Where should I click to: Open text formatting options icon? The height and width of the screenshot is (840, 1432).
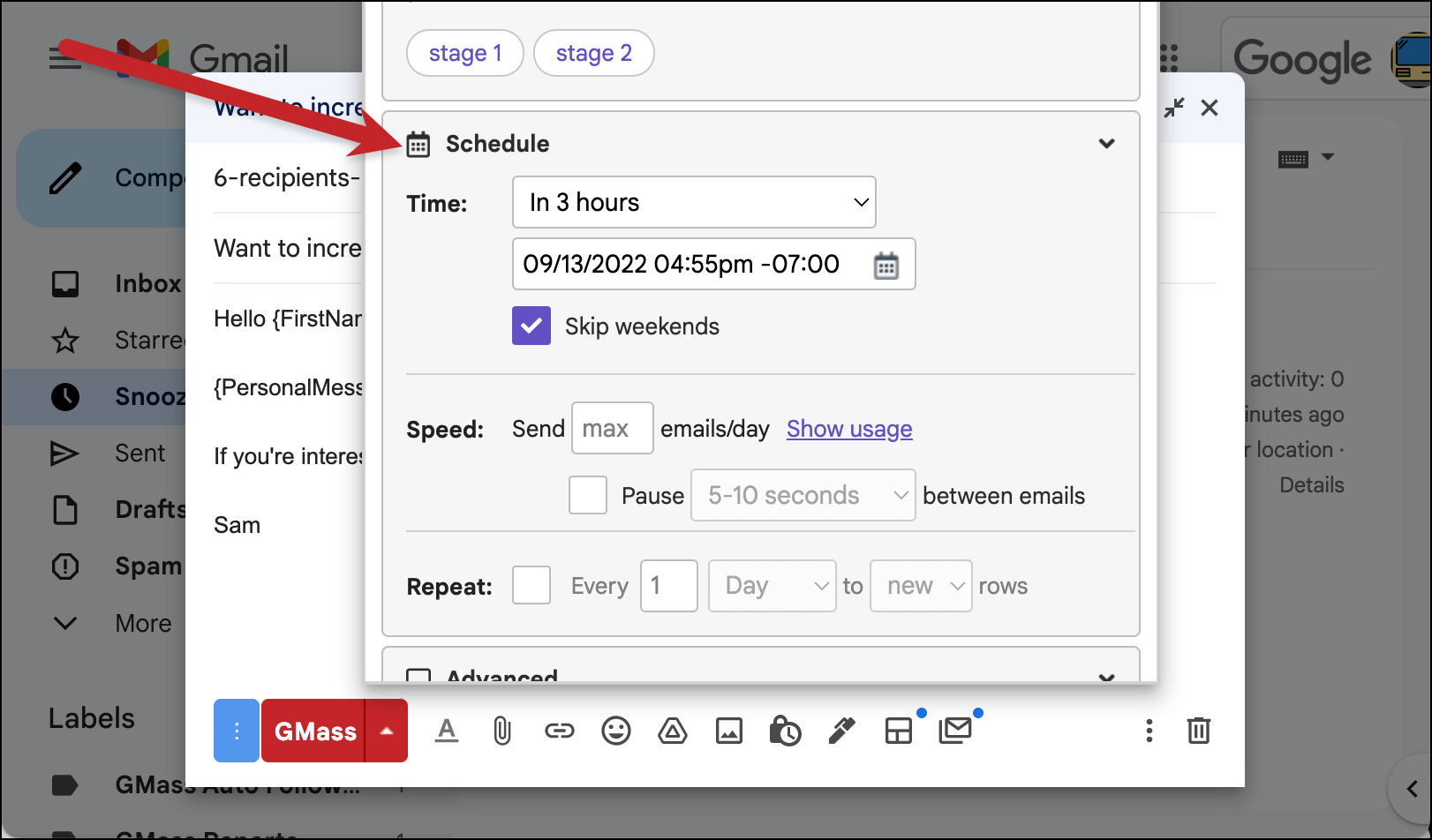click(x=447, y=731)
